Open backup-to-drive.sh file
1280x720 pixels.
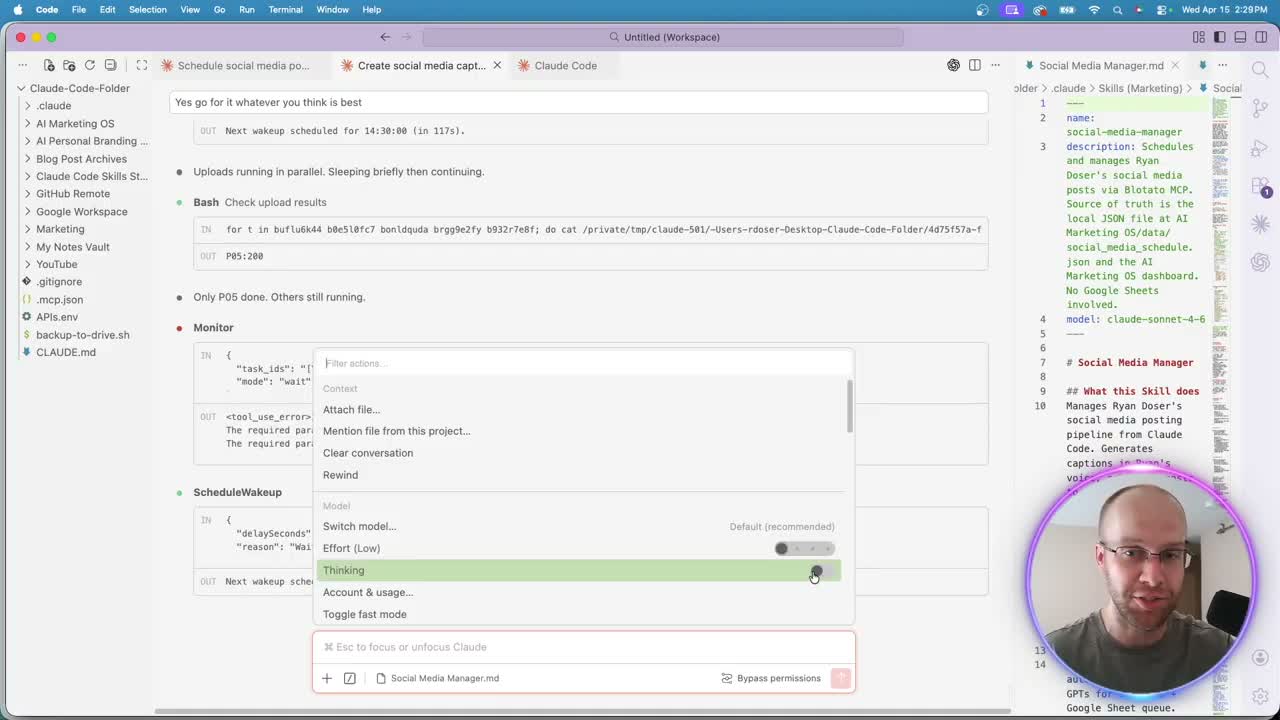tap(82, 335)
